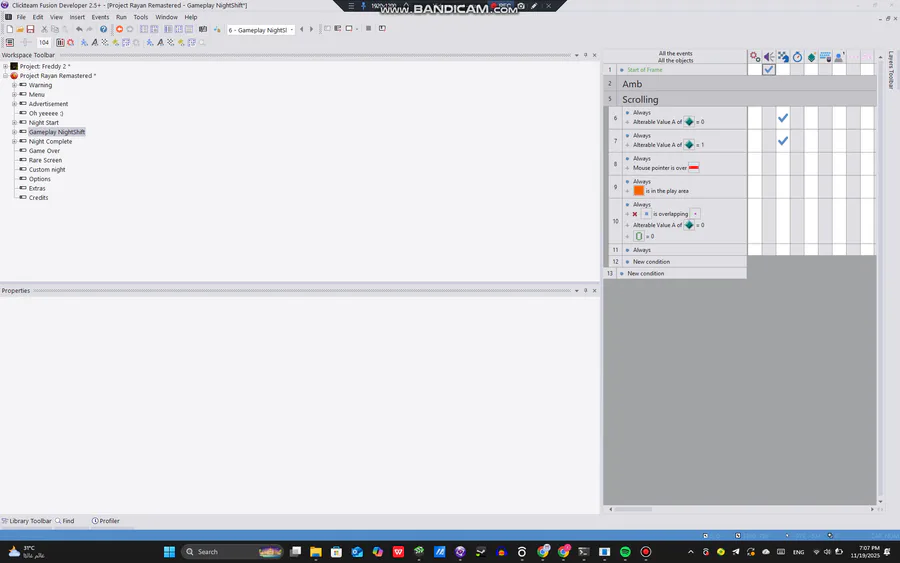This screenshot has width=900, height=563.
Task: Create a new file with New icon
Action: tap(10, 29)
